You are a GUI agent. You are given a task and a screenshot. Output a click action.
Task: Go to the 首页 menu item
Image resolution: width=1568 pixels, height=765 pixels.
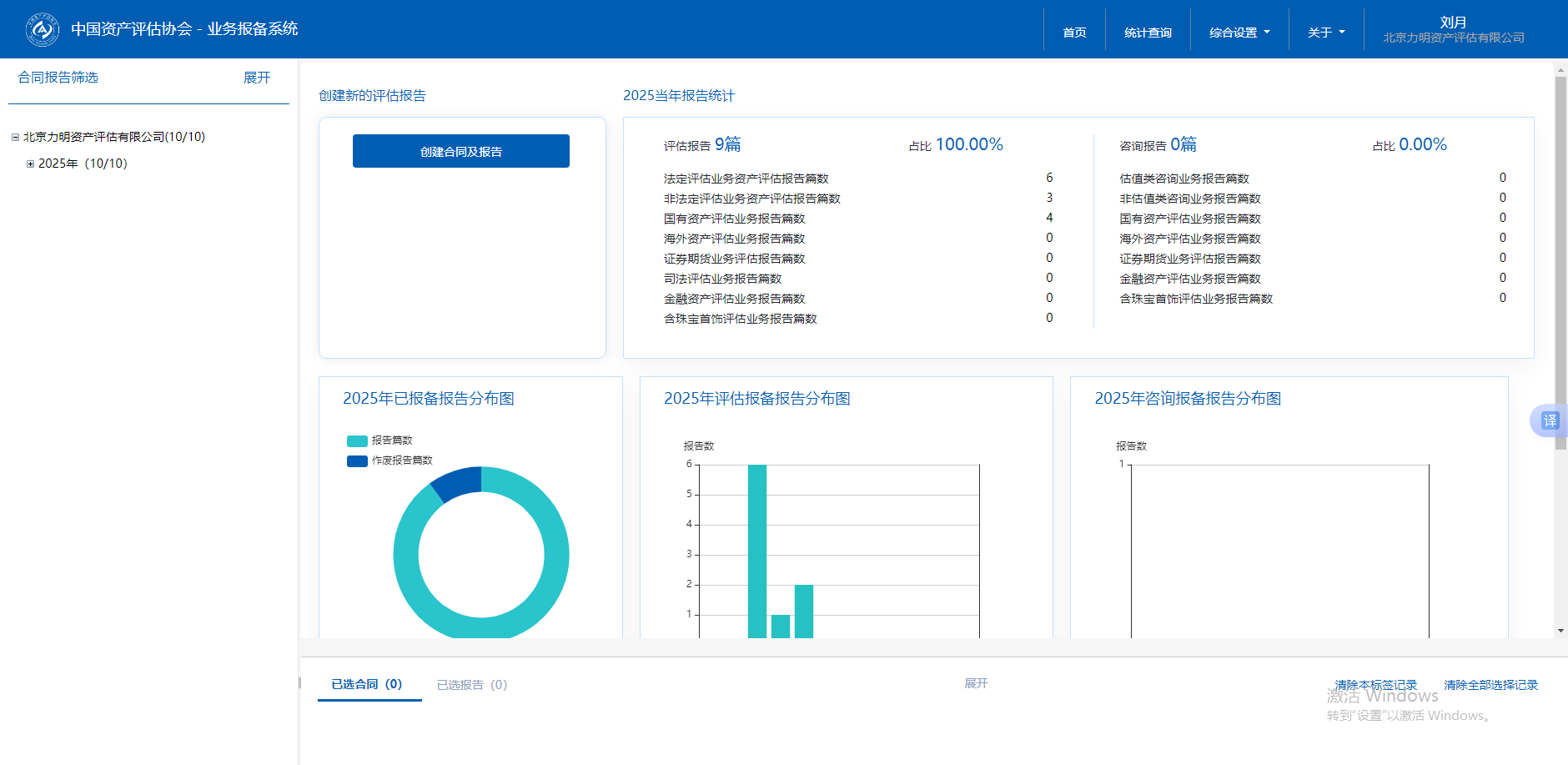click(1074, 33)
